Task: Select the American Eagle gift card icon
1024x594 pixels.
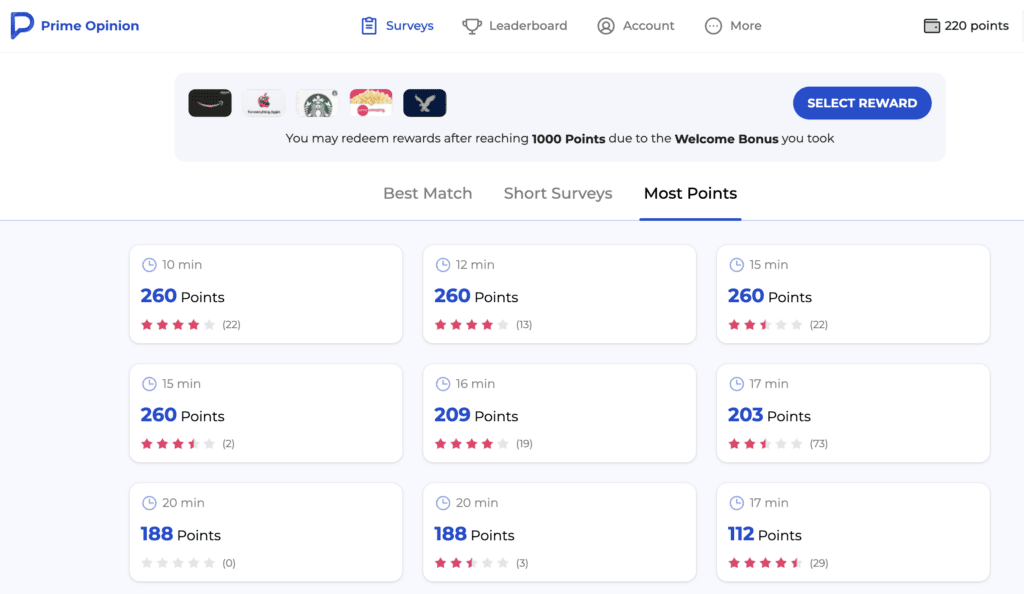Action: point(425,103)
